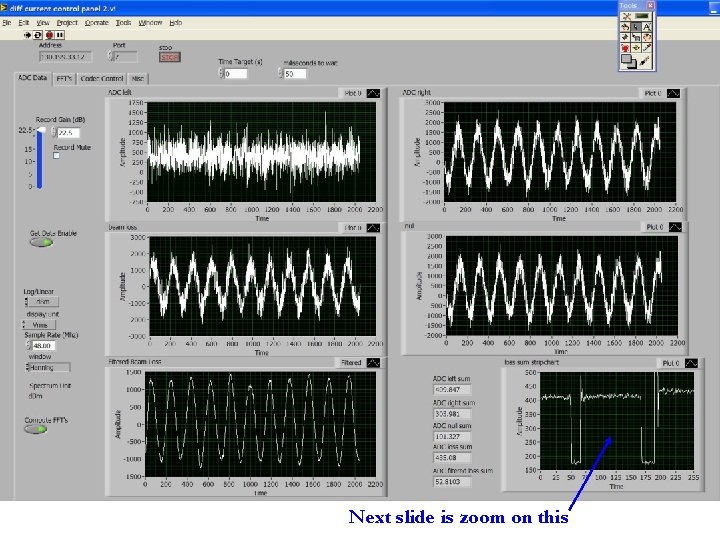
Task: Click the stepper arrows on the window Hanning ring
Action: [28, 367]
